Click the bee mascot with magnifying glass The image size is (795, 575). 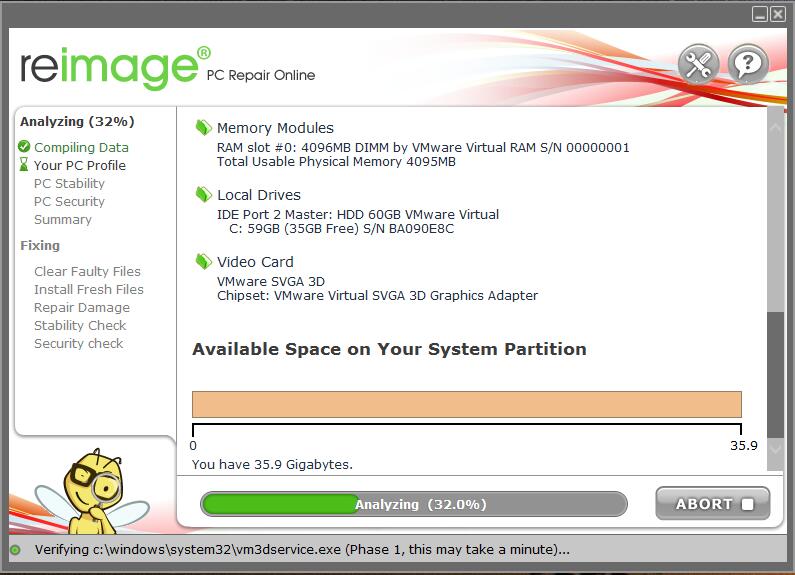(94, 492)
